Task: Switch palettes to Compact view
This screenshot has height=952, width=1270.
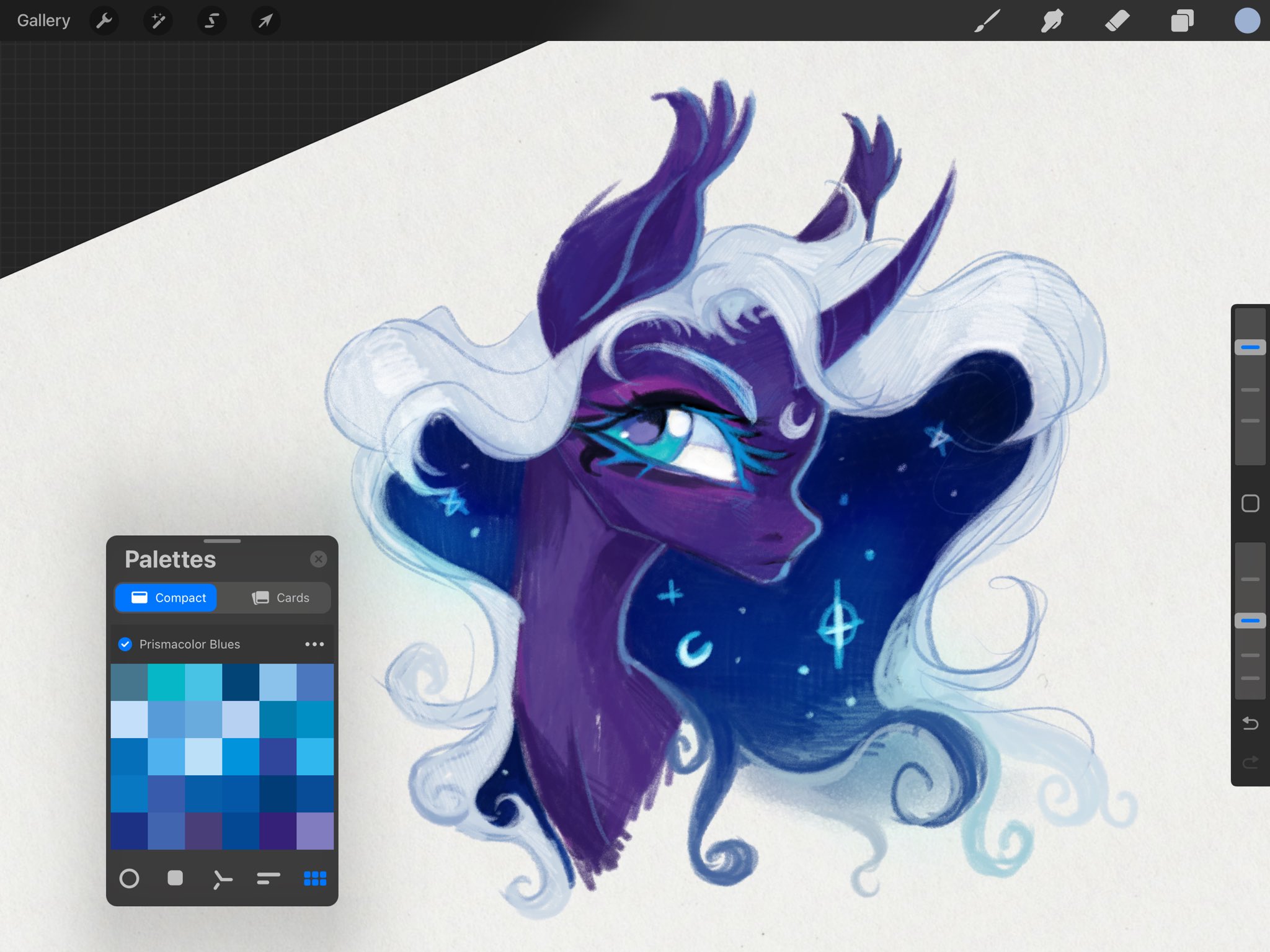Action: point(166,598)
